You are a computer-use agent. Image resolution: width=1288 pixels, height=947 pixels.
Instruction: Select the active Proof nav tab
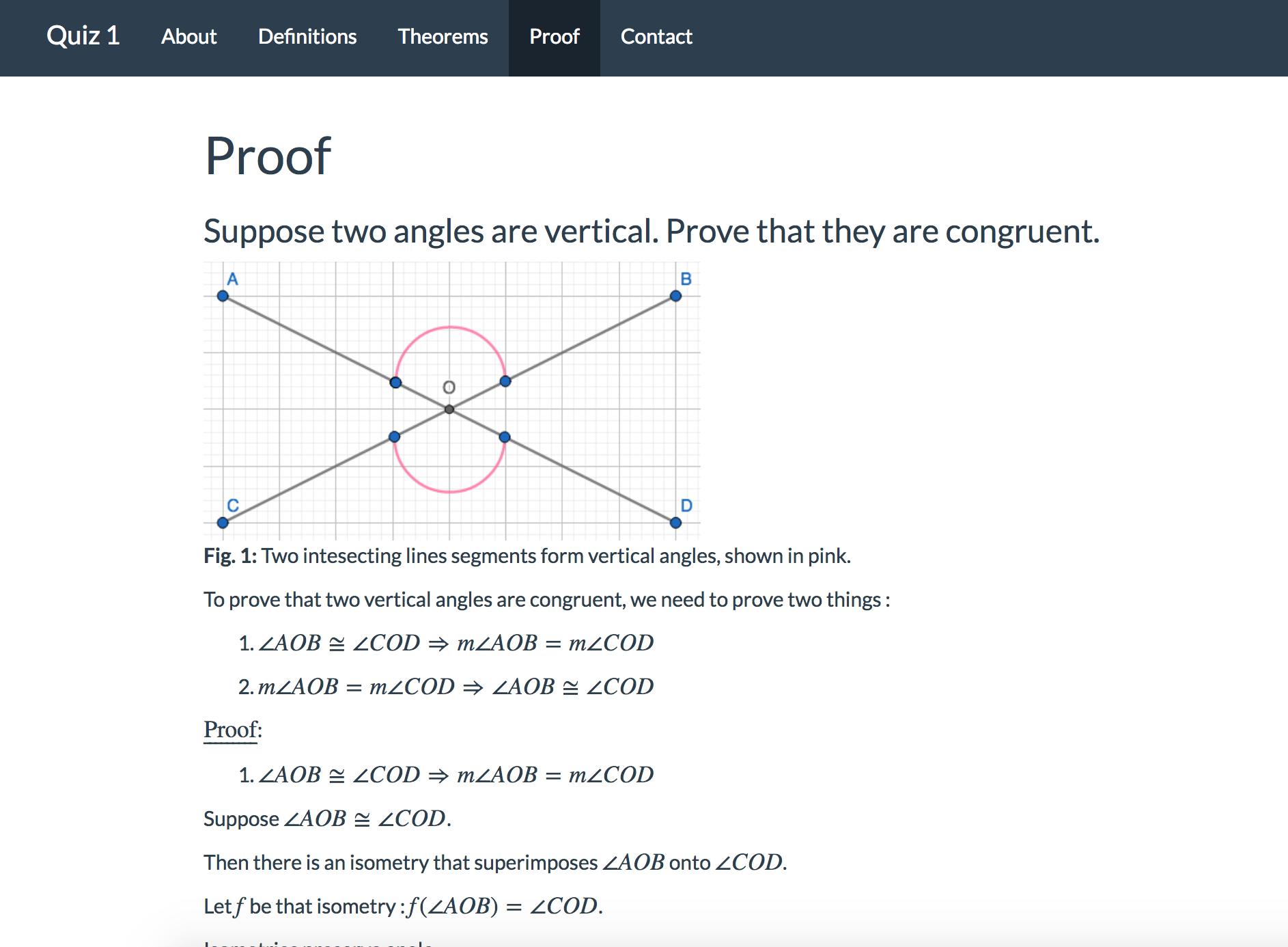click(554, 36)
